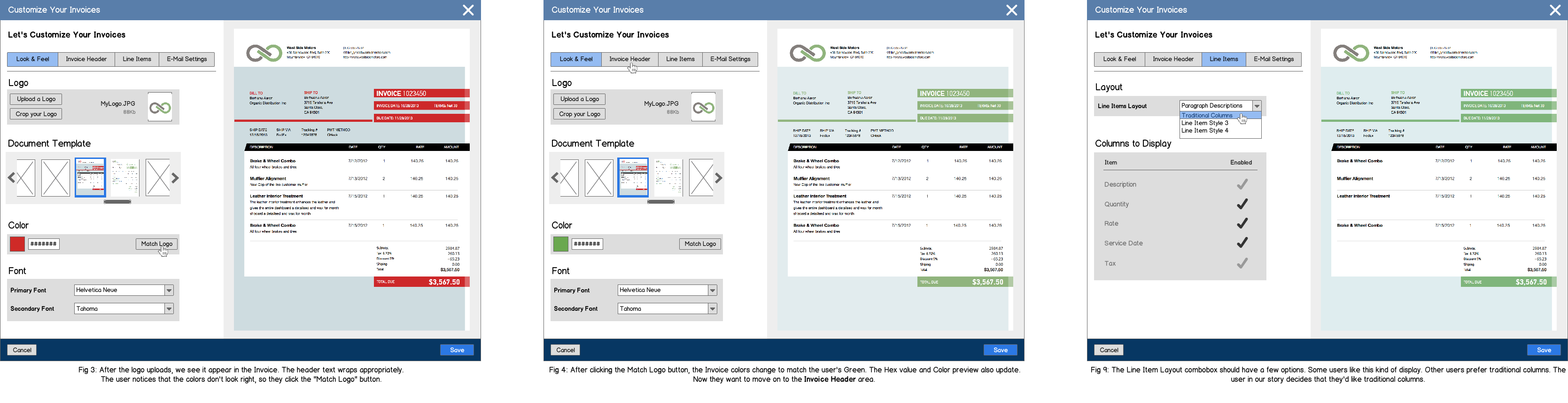
Task: Click template scrollbar handle in Fig 4 window
Action: (x=661, y=202)
